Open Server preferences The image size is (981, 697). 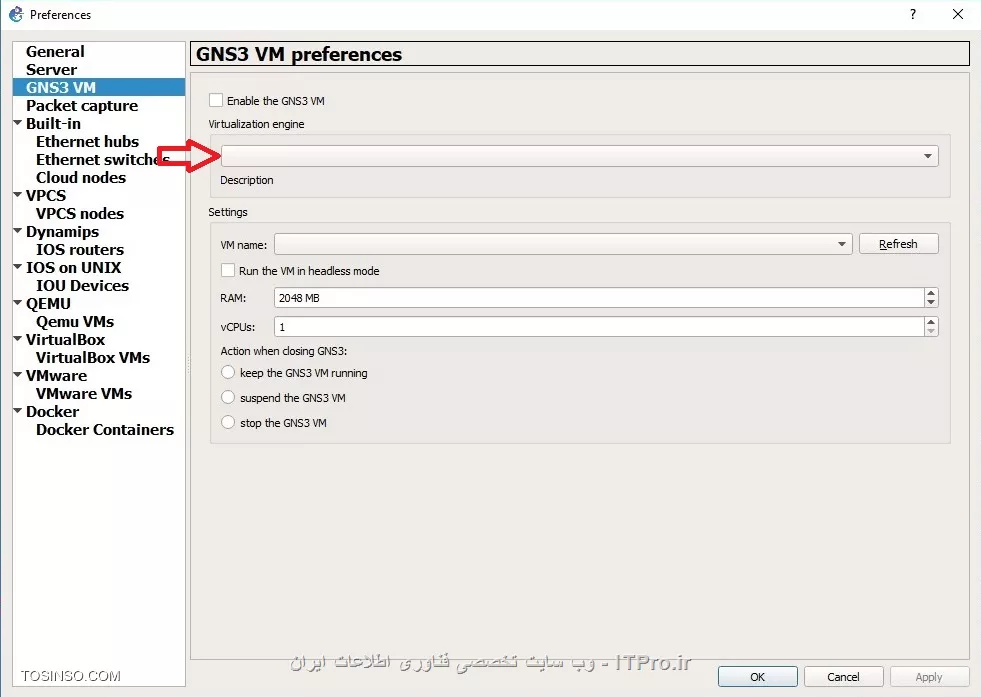pos(51,69)
